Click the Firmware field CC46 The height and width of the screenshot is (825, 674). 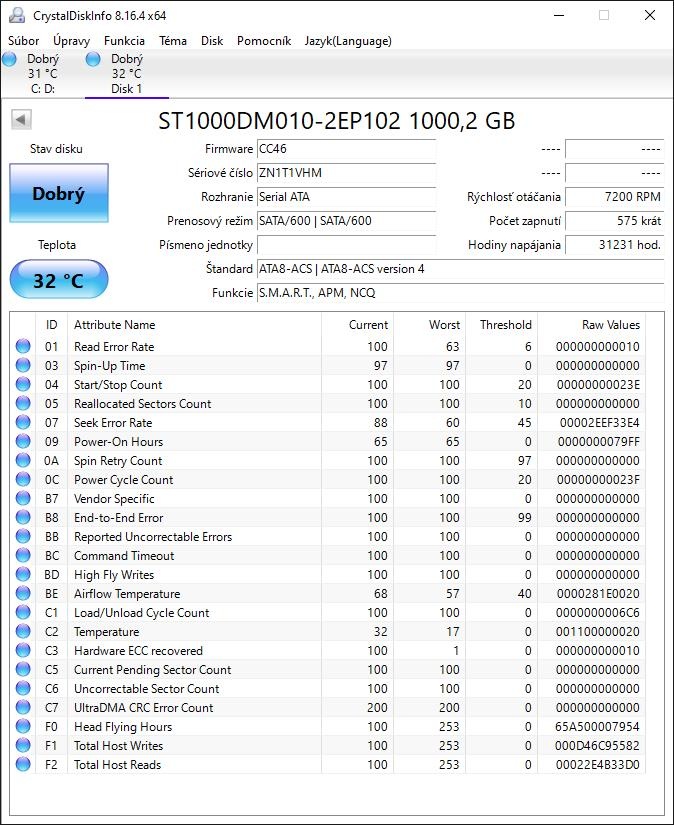[346, 149]
